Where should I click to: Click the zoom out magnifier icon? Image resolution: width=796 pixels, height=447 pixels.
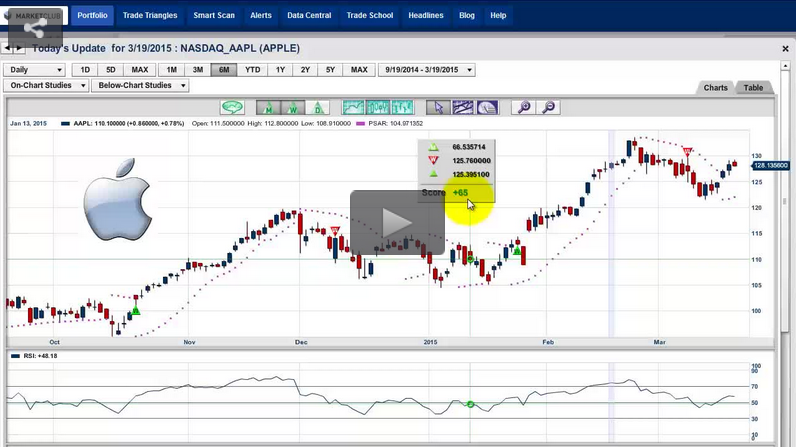point(548,107)
